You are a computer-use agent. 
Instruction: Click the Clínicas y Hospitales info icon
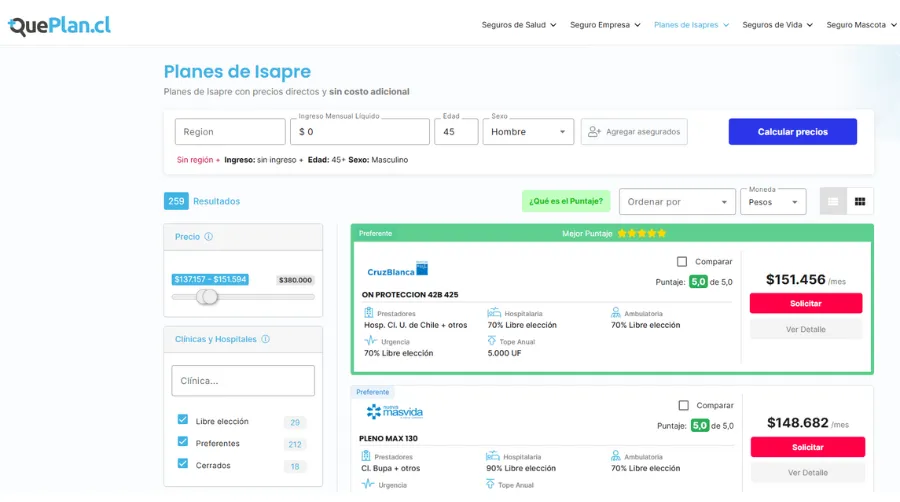point(265,339)
